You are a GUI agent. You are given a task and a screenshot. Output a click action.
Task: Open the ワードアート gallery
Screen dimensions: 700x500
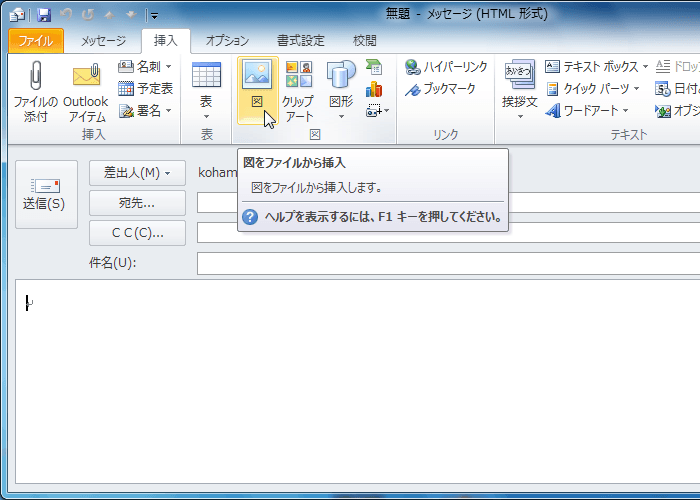pos(587,110)
